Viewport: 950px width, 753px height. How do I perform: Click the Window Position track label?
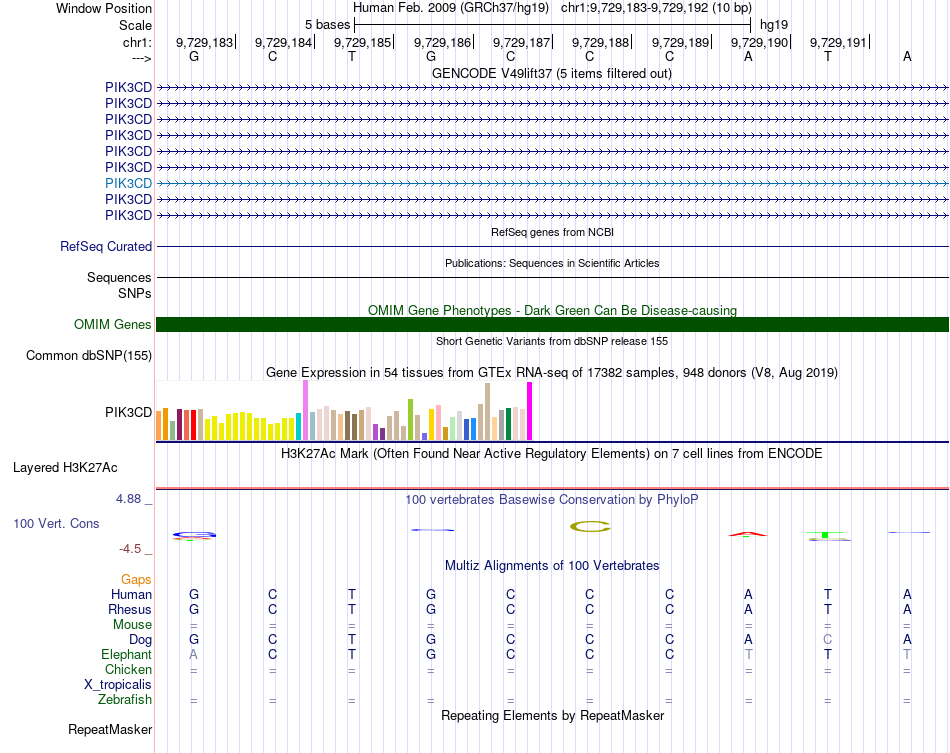[104, 8]
